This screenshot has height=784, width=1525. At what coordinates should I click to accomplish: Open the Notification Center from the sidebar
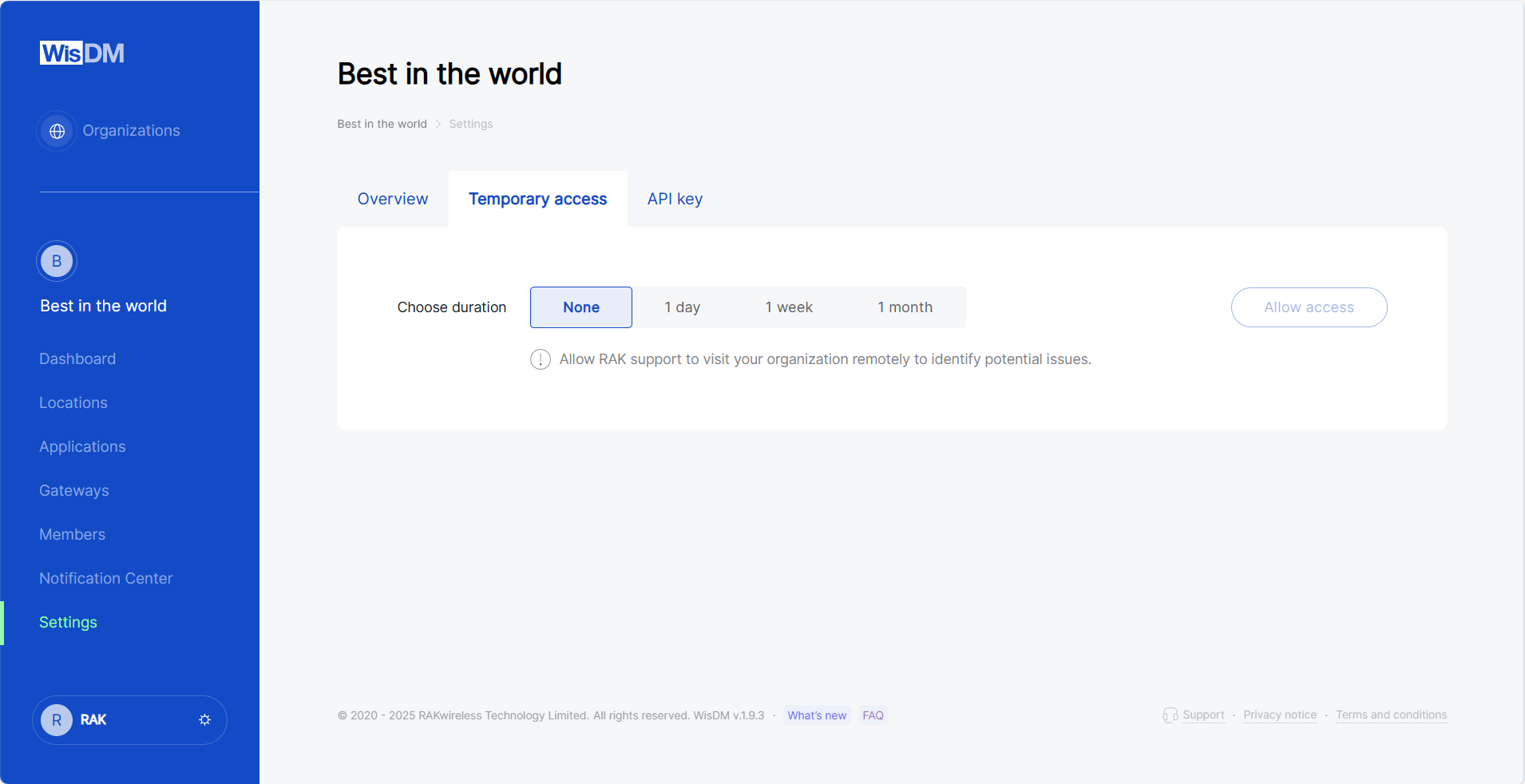pyautogui.click(x=105, y=578)
